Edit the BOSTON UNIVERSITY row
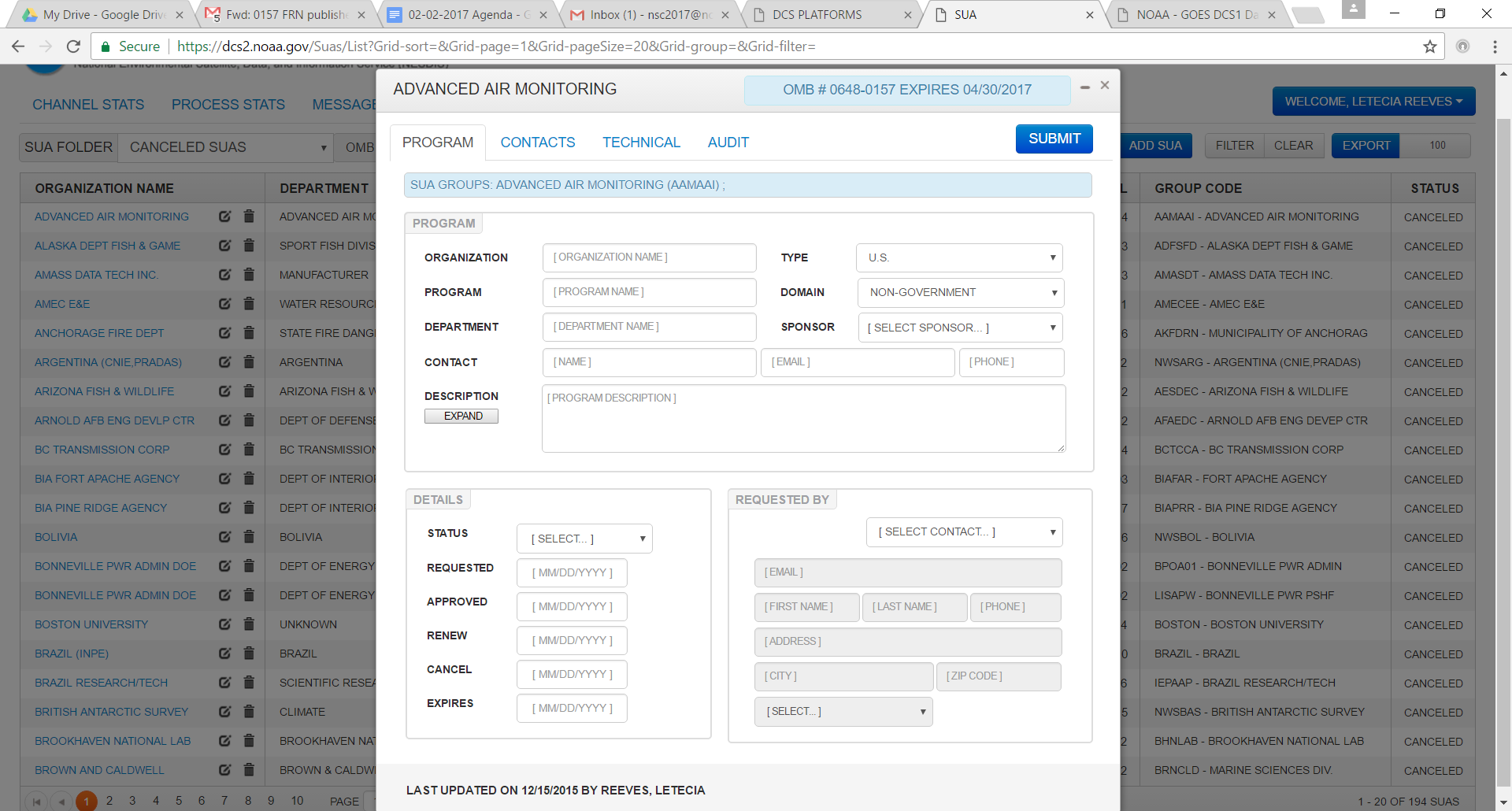Screen dimensions: 1512x811 225,624
